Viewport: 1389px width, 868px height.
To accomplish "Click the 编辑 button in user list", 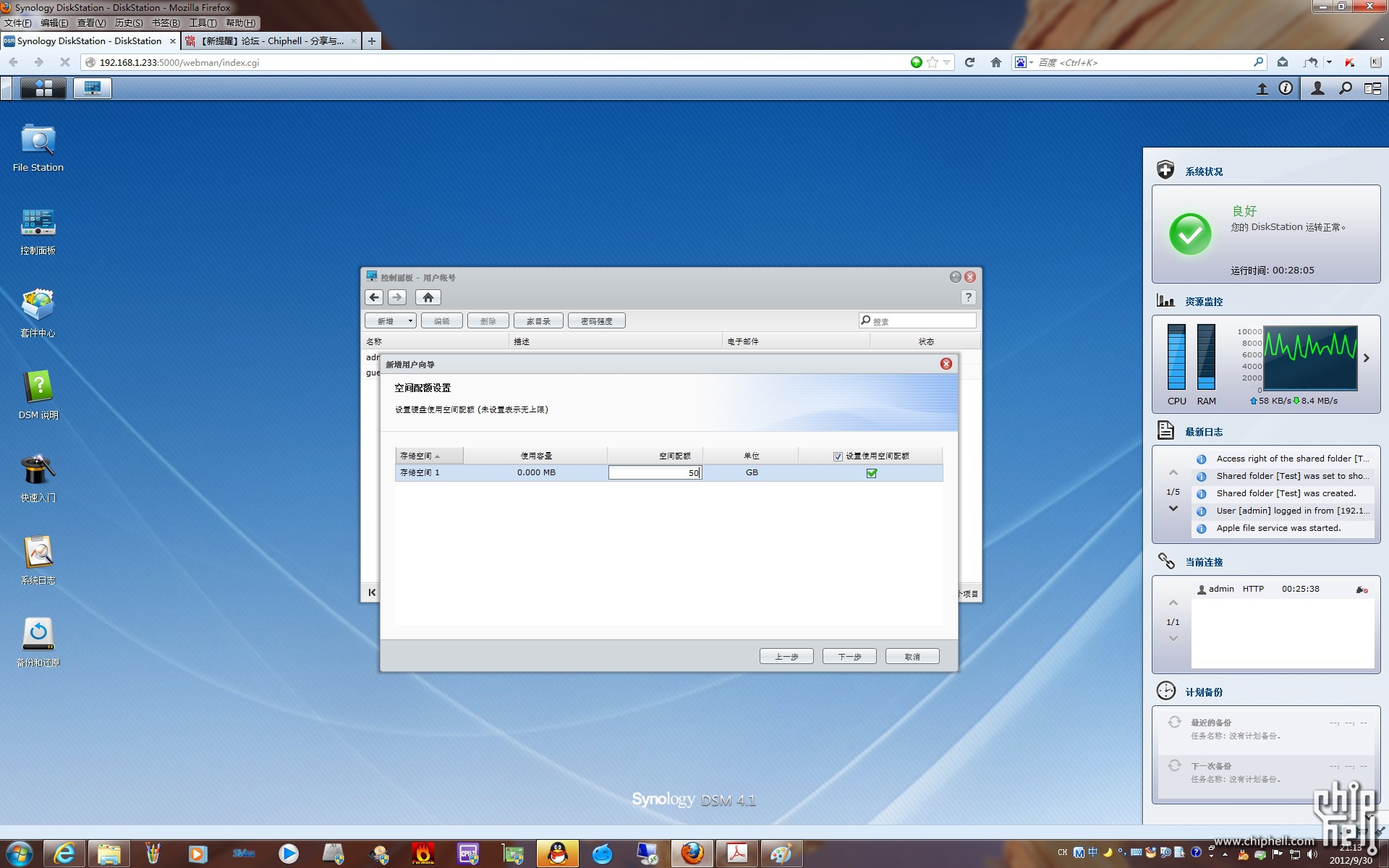I will tap(442, 321).
